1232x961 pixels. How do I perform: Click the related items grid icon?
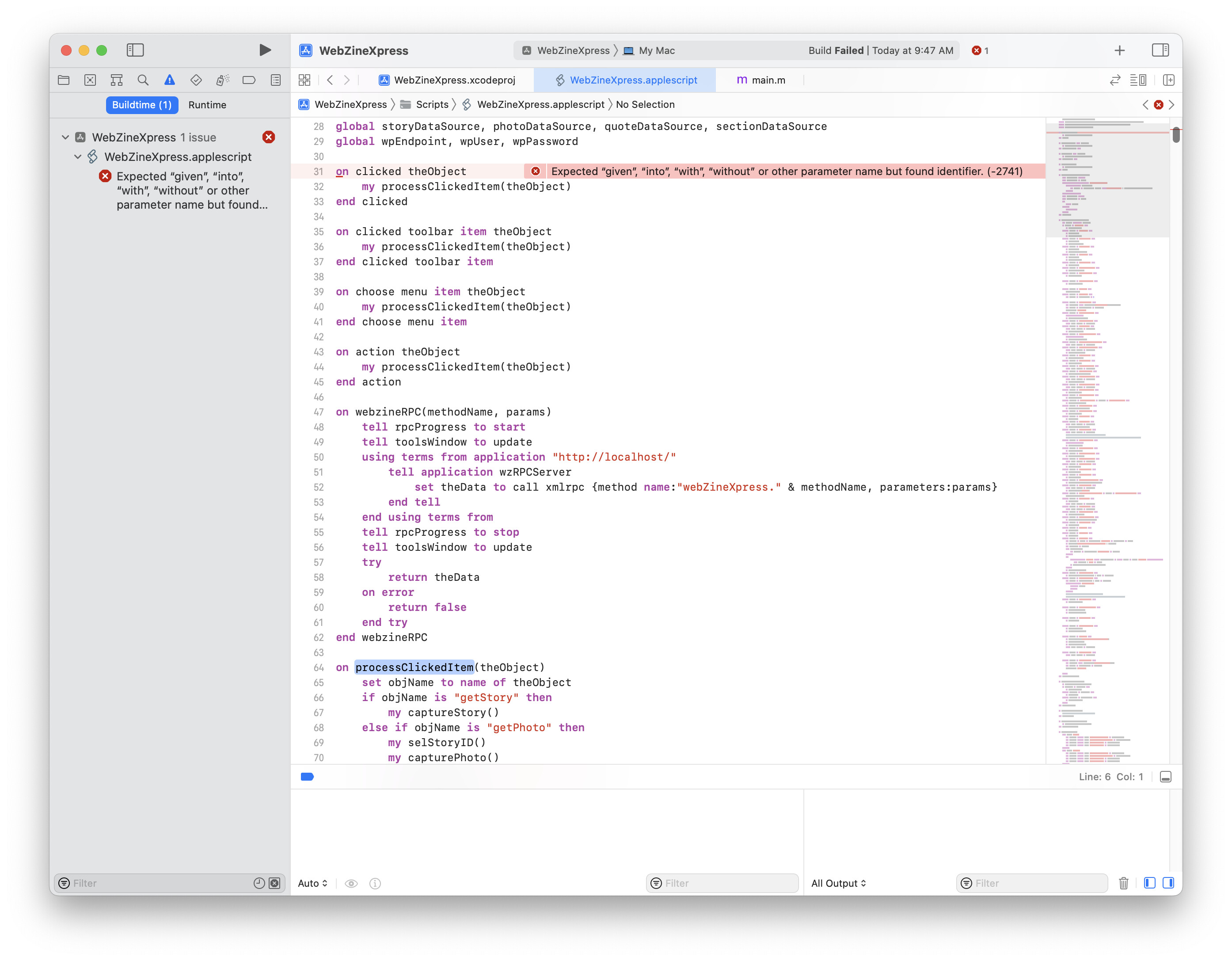click(304, 80)
